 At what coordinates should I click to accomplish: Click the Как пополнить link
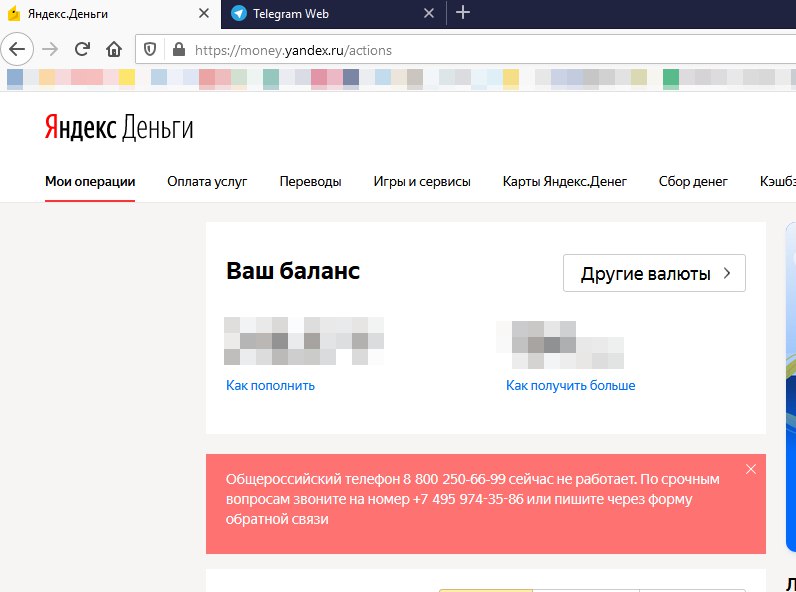(x=270, y=385)
